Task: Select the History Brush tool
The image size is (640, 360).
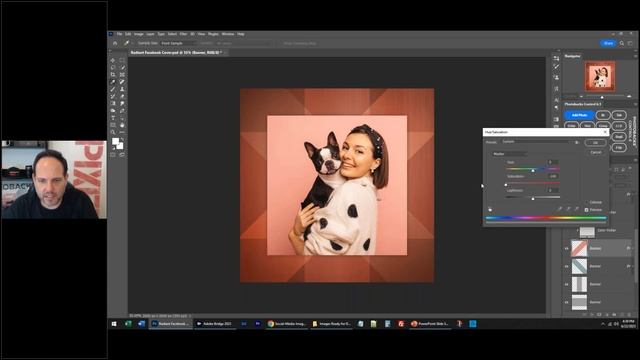Action: click(113, 97)
